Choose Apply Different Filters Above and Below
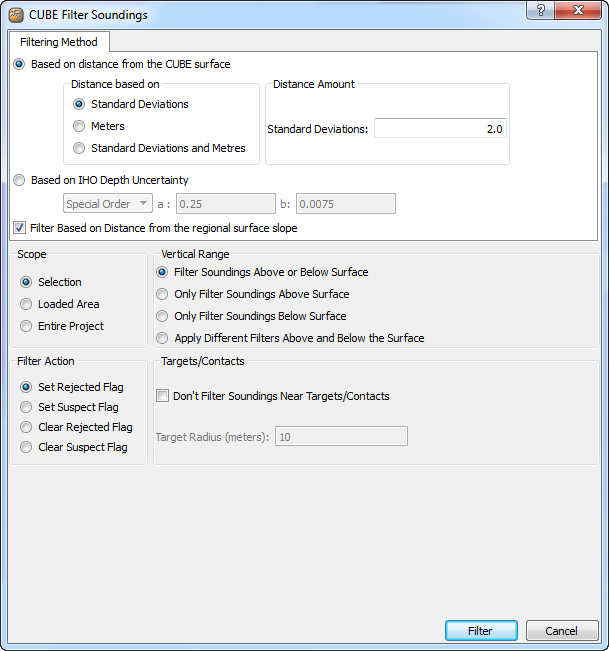Viewport: 609px width, 651px height. [162, 338]
